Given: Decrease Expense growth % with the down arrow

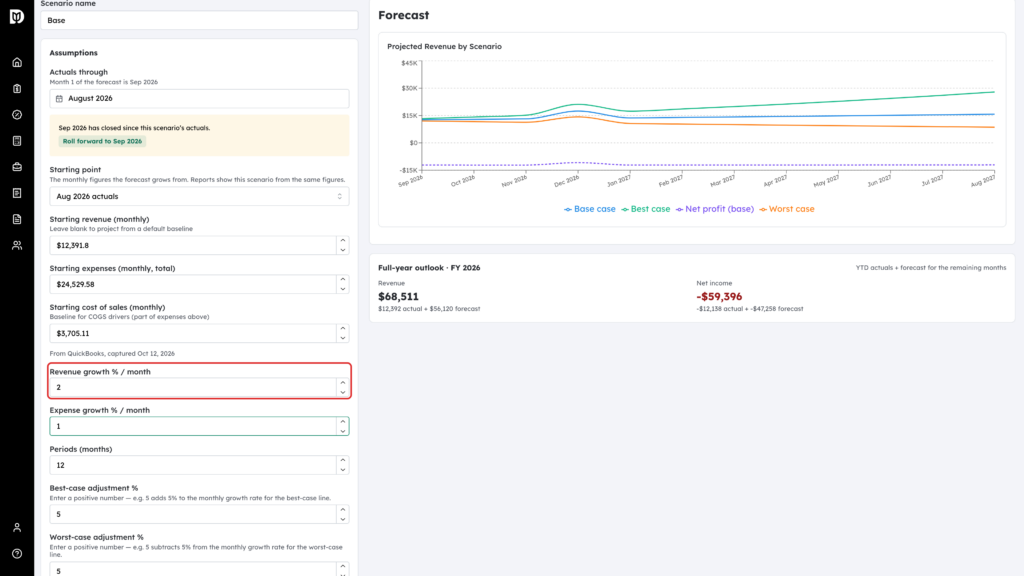Looking at the screenshot, I should (343, 431).
